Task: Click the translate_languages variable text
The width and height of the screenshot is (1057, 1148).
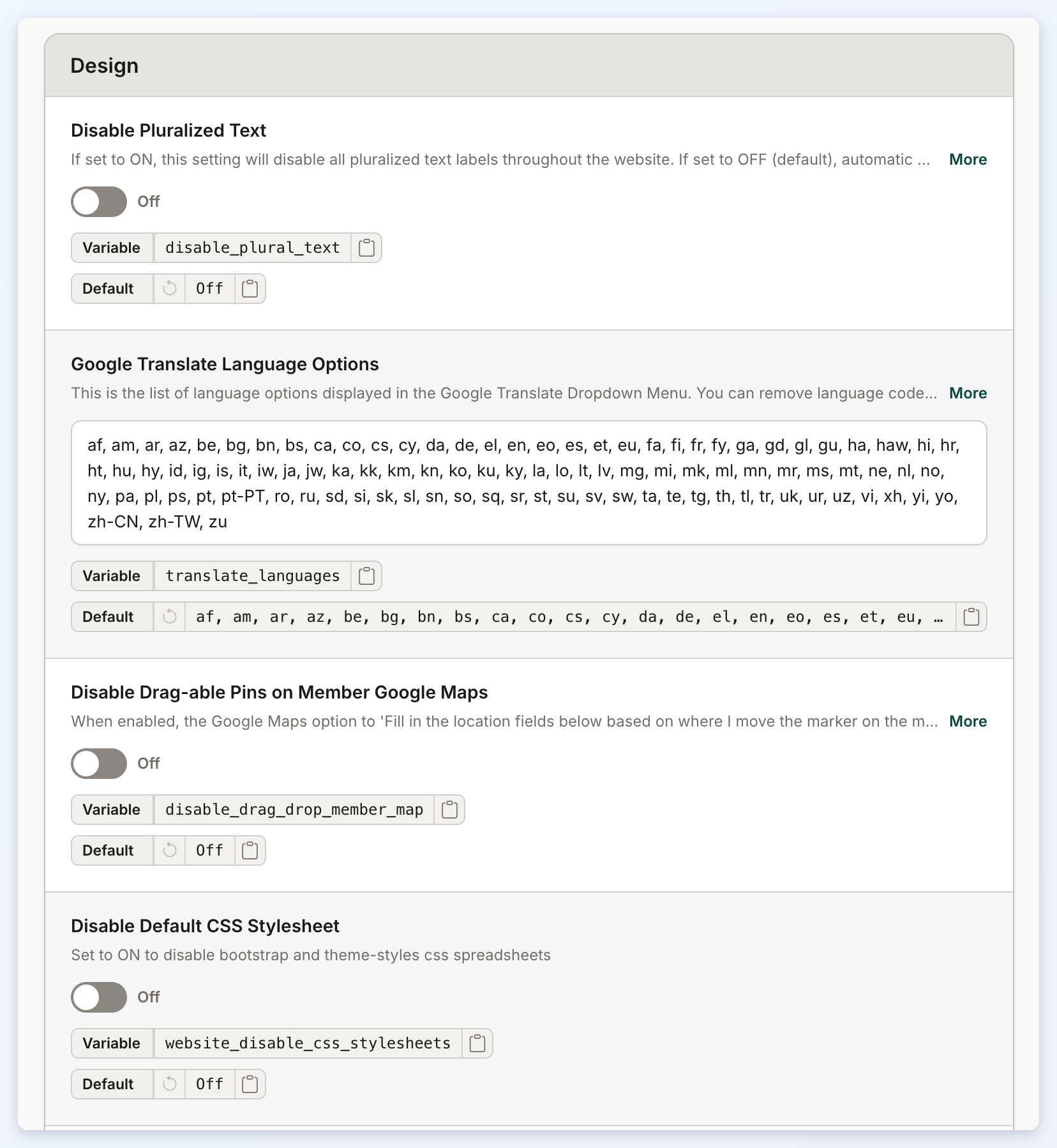Action: 253,576
